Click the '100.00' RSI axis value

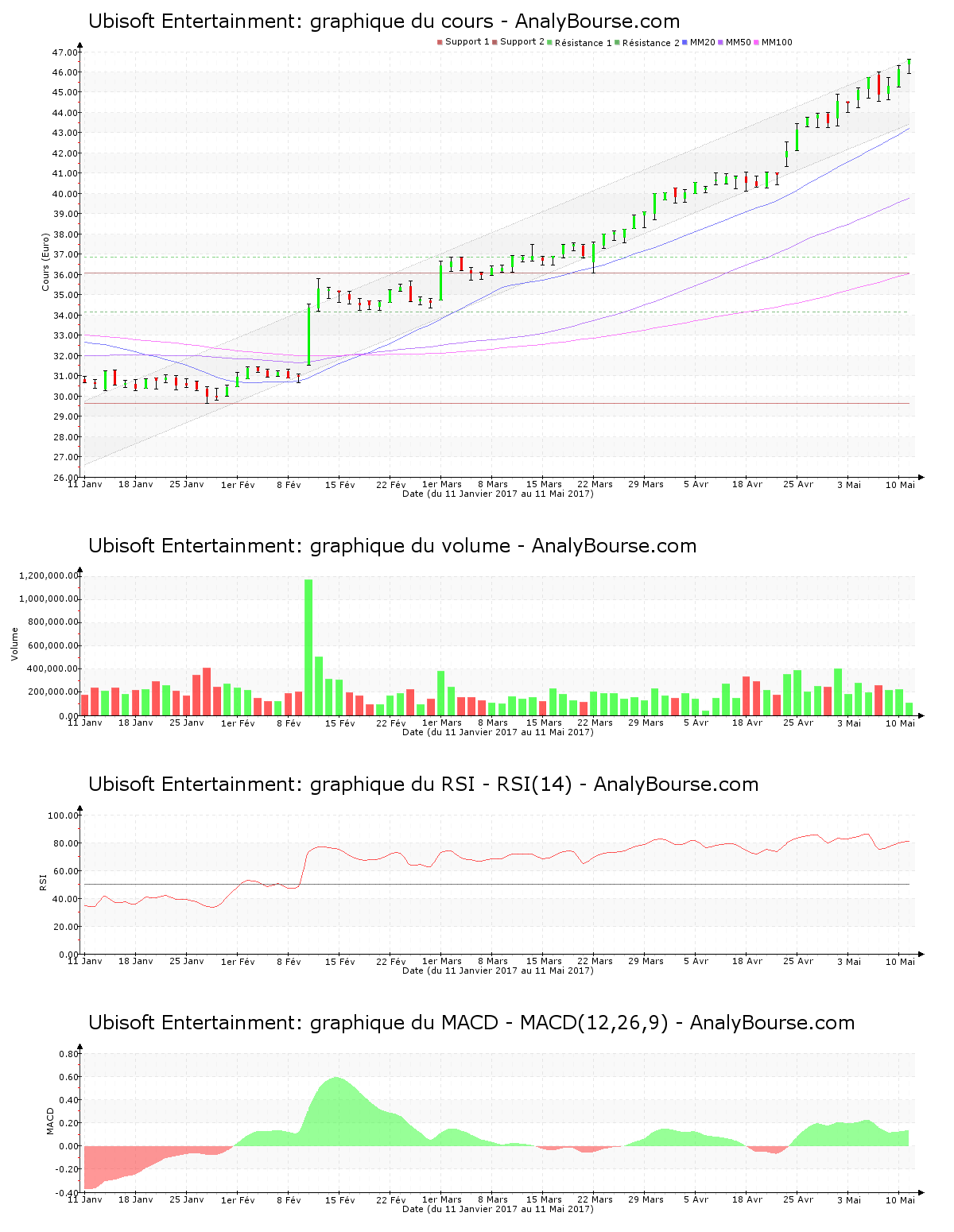click(x=63, y=816)
